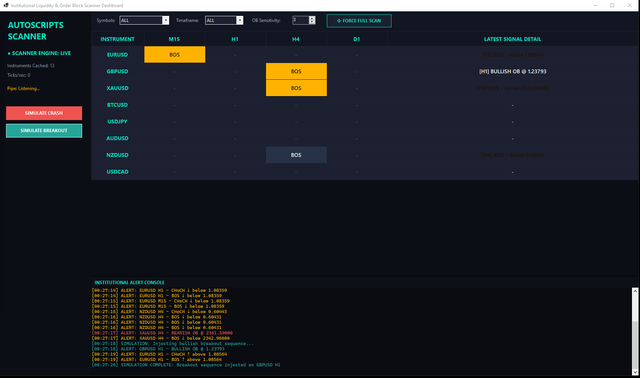Viewport: 640px width, 378px height.
Task: Click the M15 column header
Action: coord(174,39)
